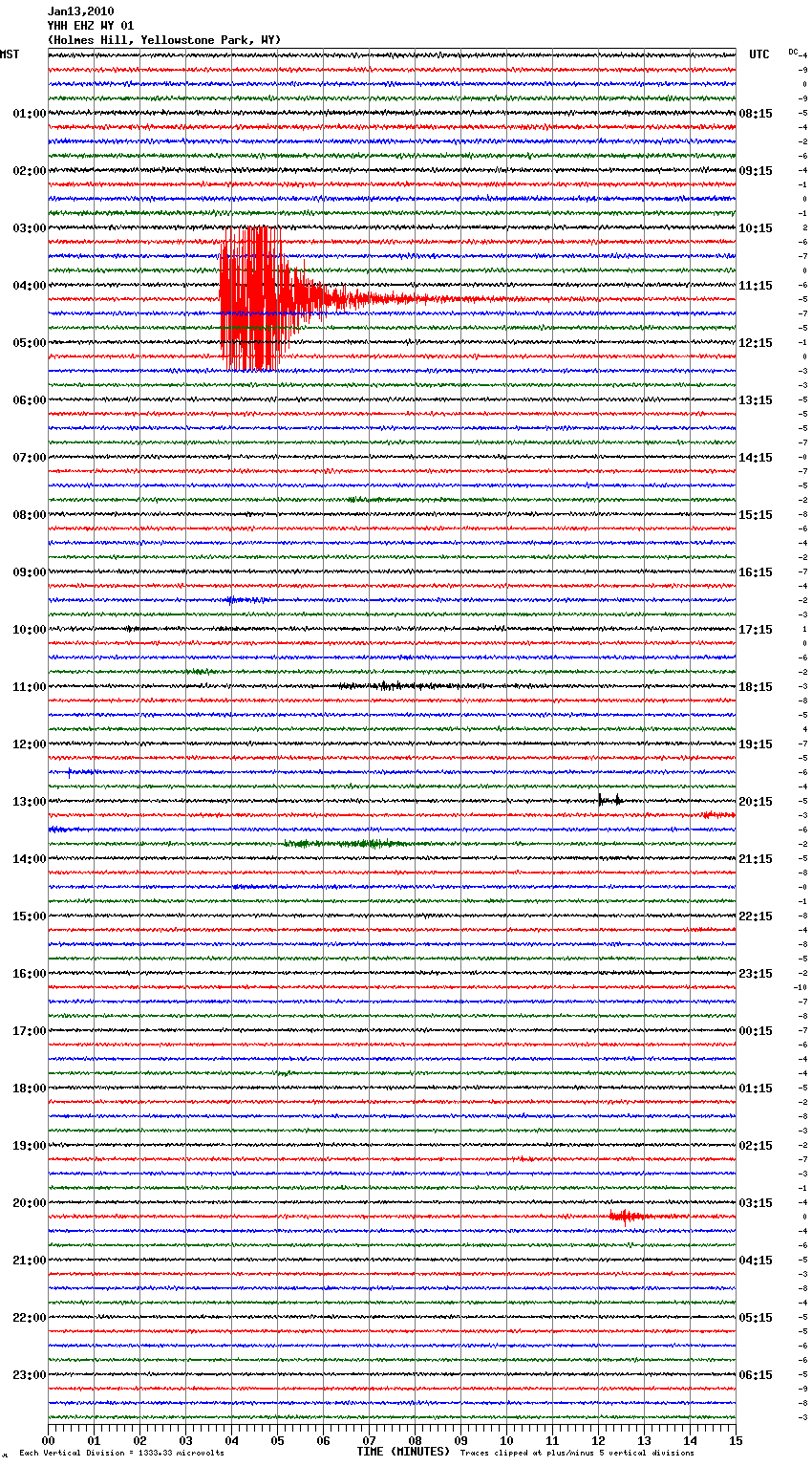The width and height of the screenshot is (812, 1466).
Task: Select the 05:00 MST time label
Action: (x=30, y=343)
